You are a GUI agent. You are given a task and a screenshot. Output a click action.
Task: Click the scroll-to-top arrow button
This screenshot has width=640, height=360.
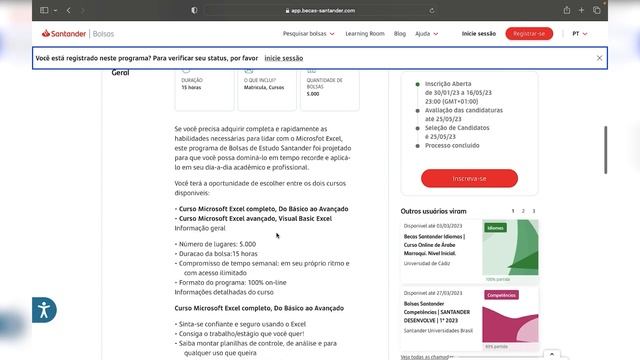click(x=551, y=354)
